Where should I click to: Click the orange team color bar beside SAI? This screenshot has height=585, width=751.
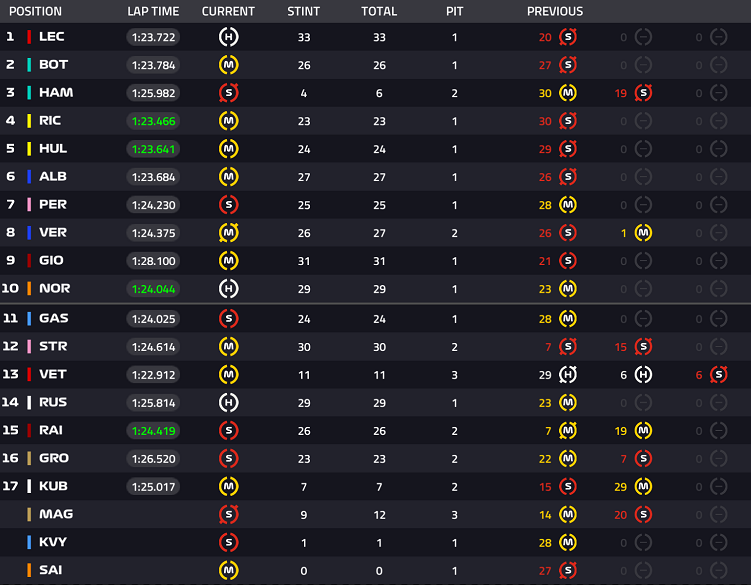pyautogui.click(x=29, y=570)
